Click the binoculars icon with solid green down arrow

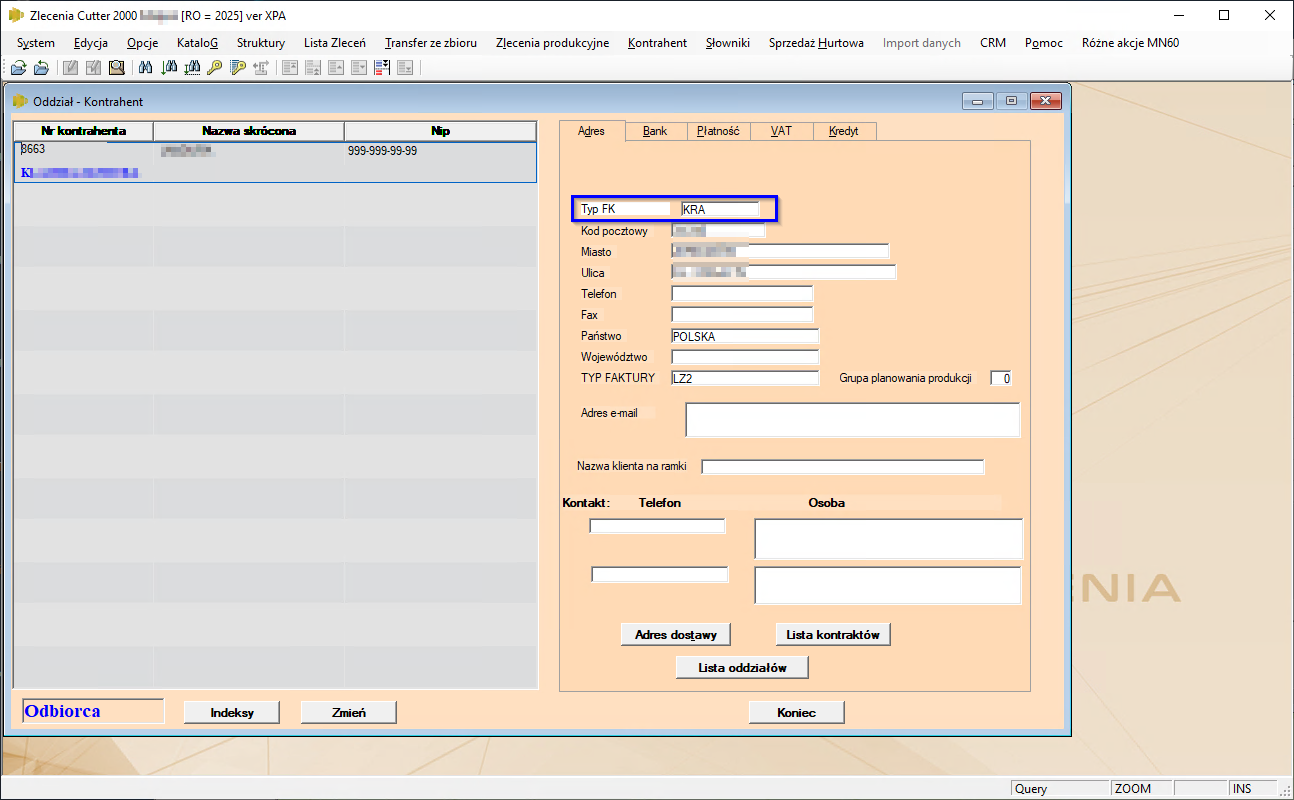[x=169, y=68]
